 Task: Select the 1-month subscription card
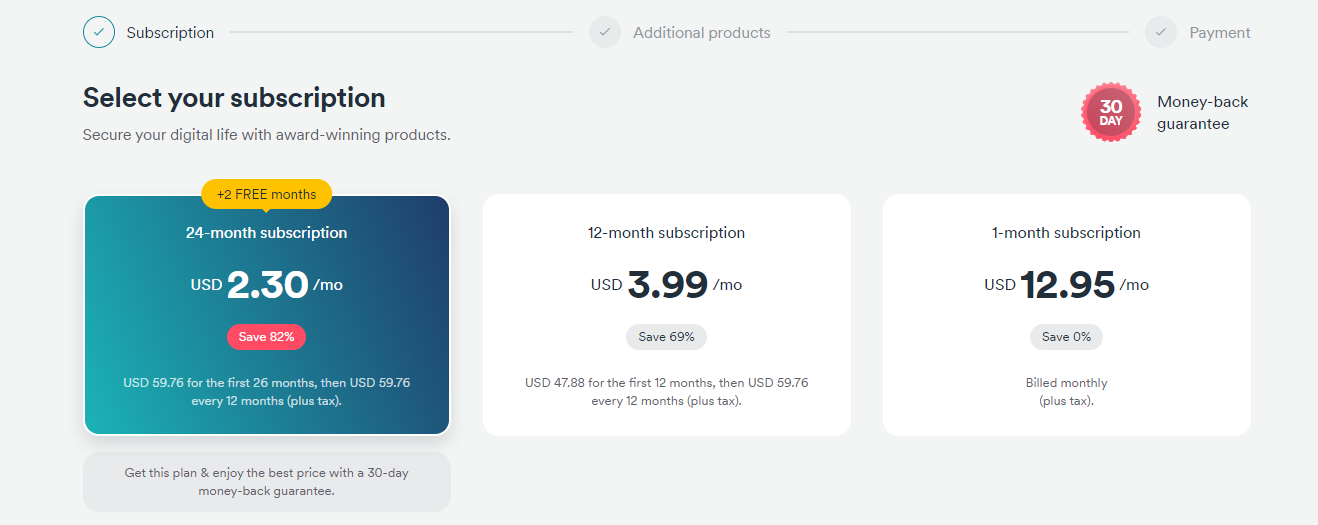tap(1067, 315)
